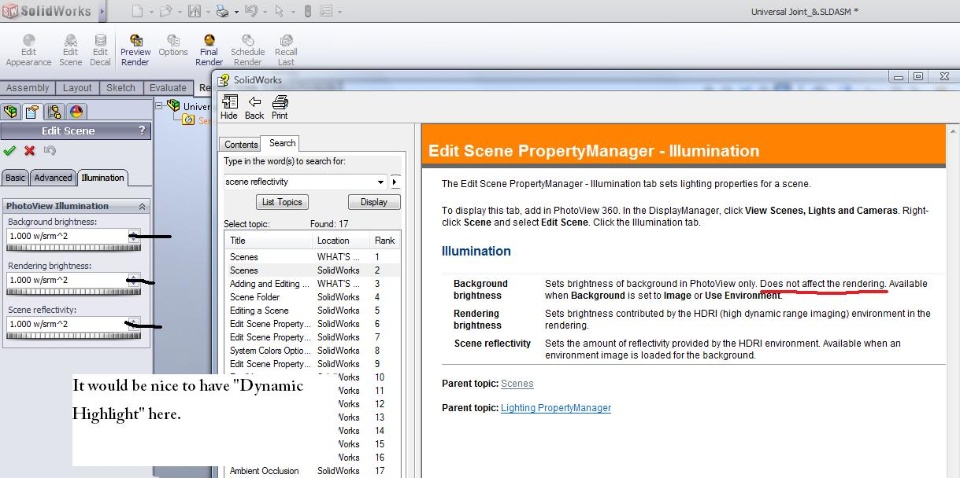The width and height of the screenshot is (960, 478).
Task: Accept Edit Scene with green checkmark
Action: [x=9, y=151]
